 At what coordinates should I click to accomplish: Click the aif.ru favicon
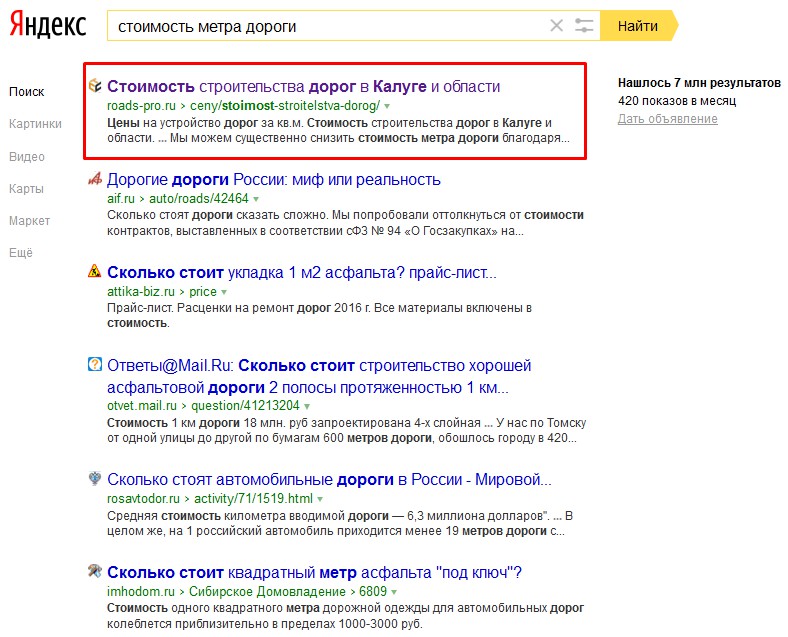(x=95, y=178)
